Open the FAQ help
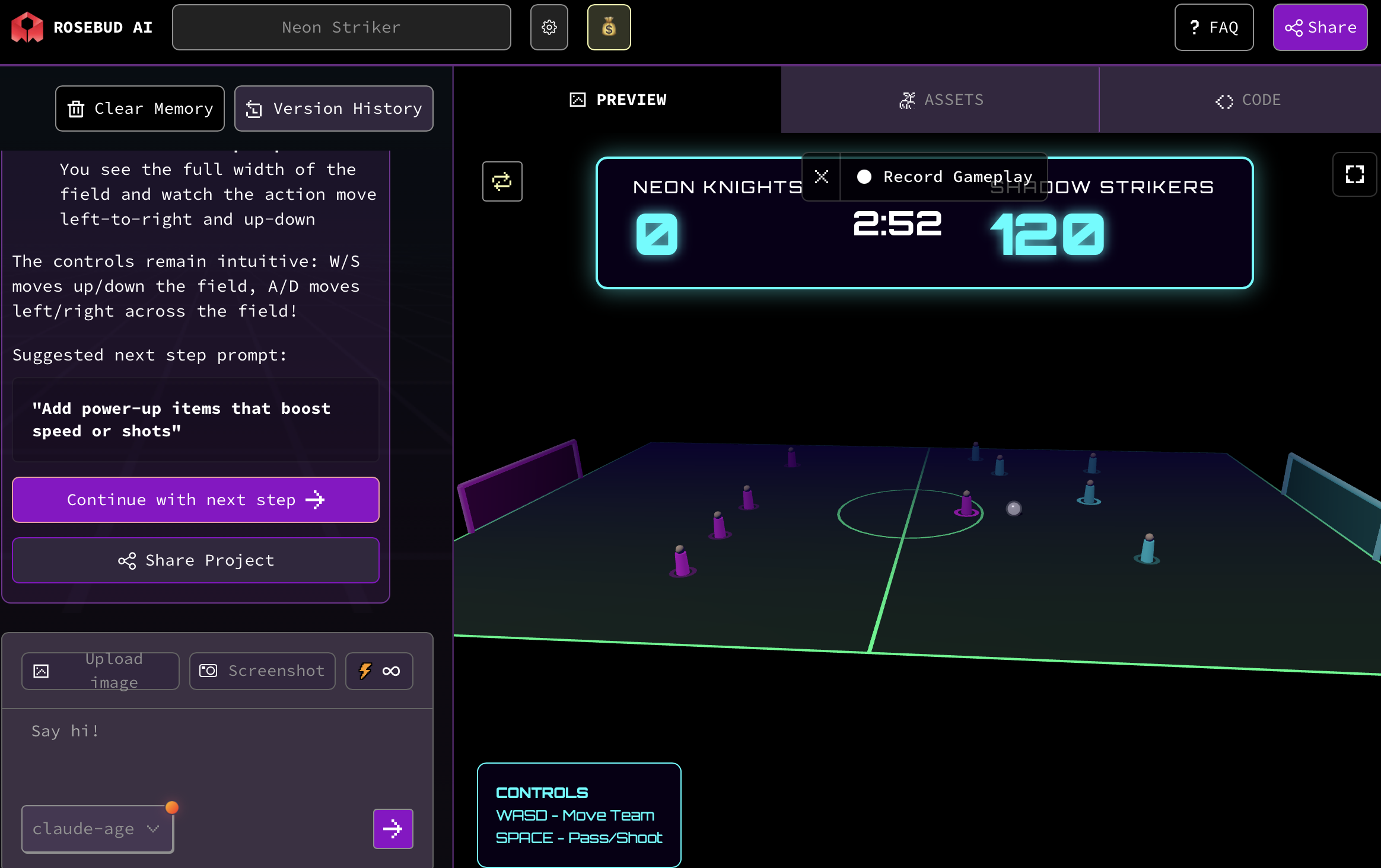1381x868 pixels. click(x=1214, y=27)
